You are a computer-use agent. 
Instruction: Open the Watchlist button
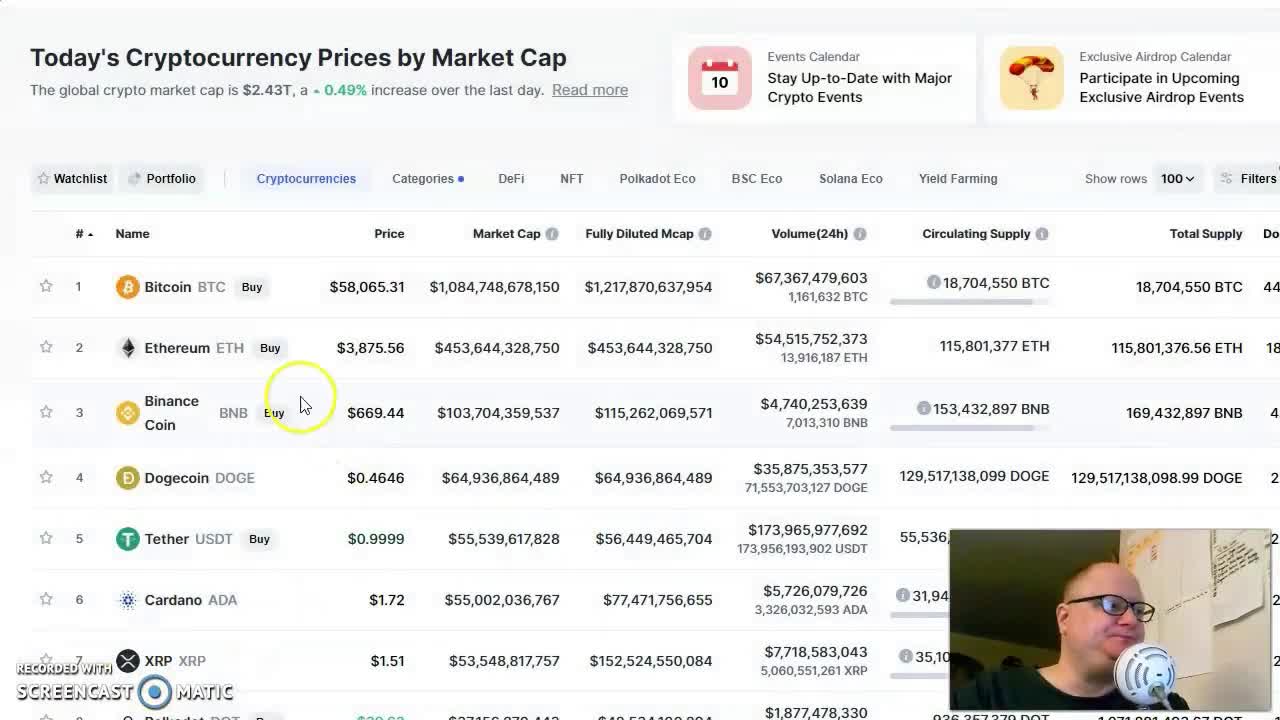tap(71, 178)
